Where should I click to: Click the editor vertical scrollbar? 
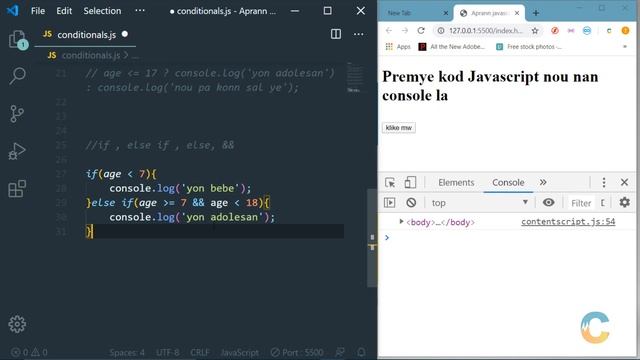[x=372, y=238]
